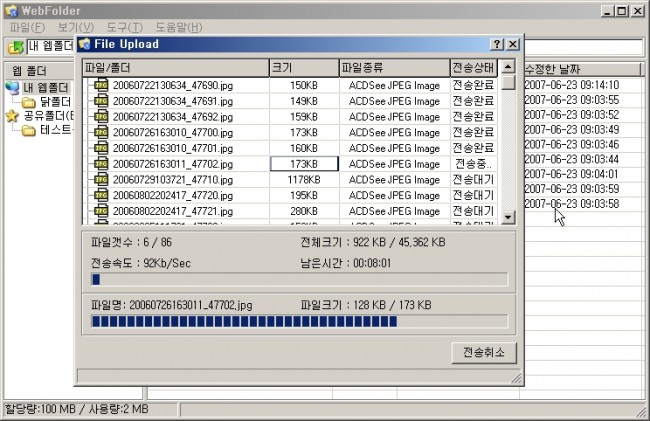The width and height of the screenshot is (650, 421).
Task: Open the 도움말(H) menu
Action: coord(178,27)
